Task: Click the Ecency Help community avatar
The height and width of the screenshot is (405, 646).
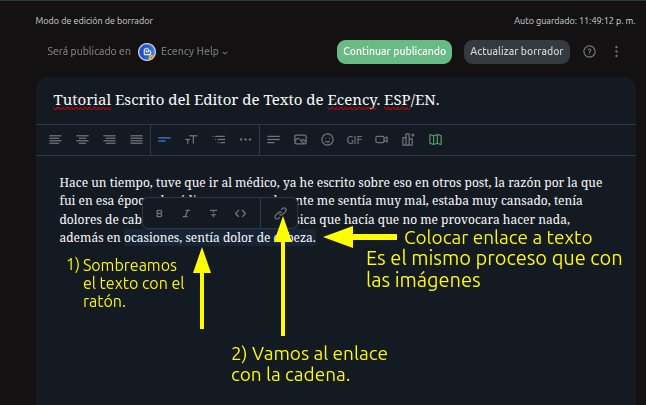Action: [x=147, y=52]
